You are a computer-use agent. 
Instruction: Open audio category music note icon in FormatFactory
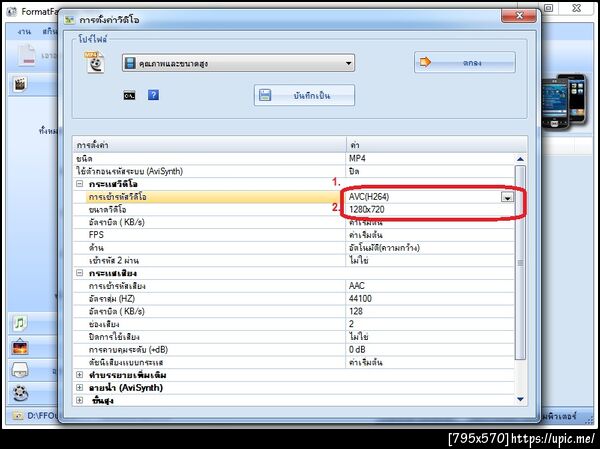20,323
